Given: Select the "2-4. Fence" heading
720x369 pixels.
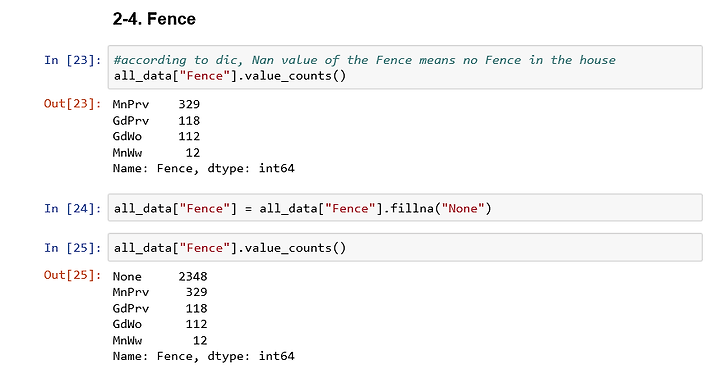Looking at the screenshot, I should point(154,19).
